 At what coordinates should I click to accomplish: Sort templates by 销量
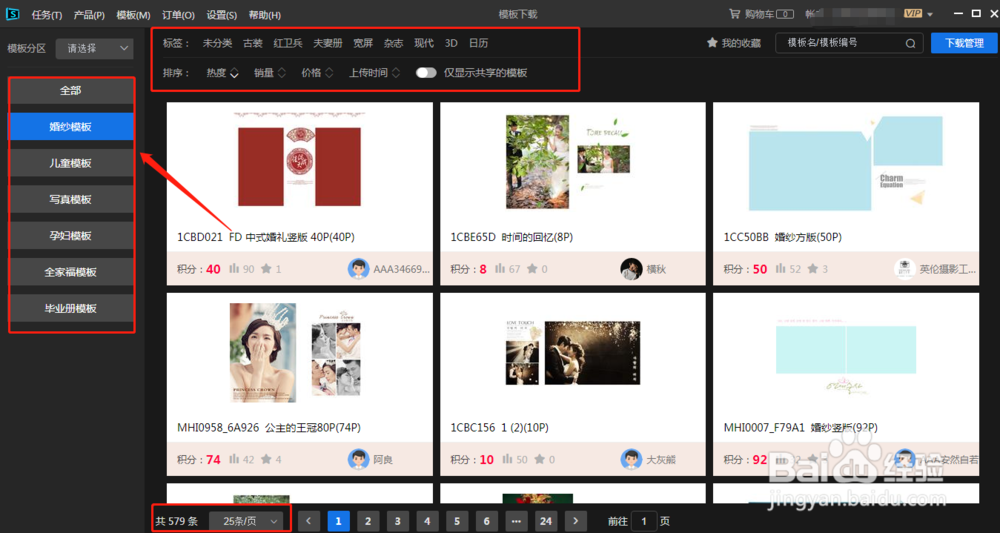[269, 73]
